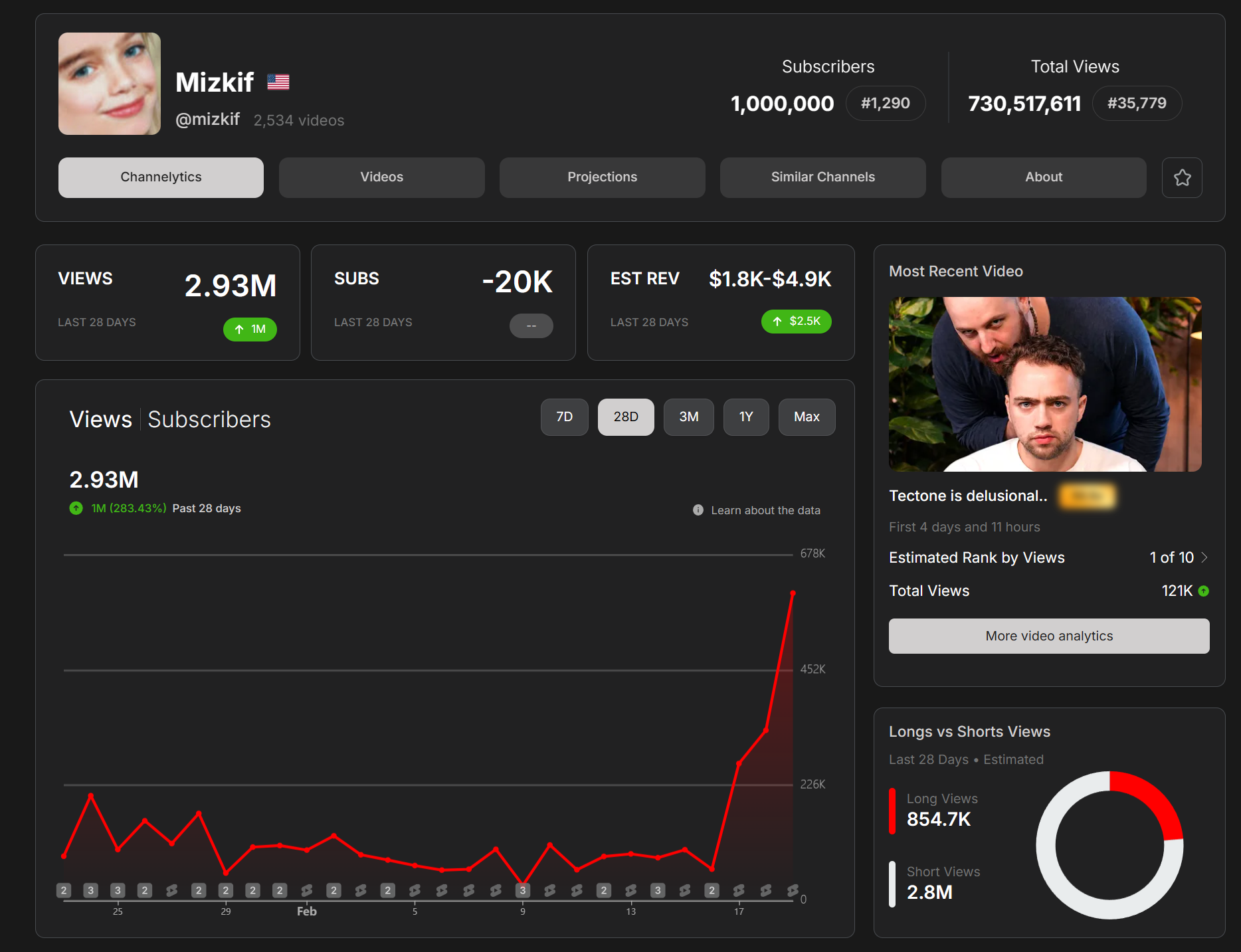Image resolution: width=1241 pixels, height=952 pixels.
Task: Select the 7D time range
Action: tap(565, 417)
